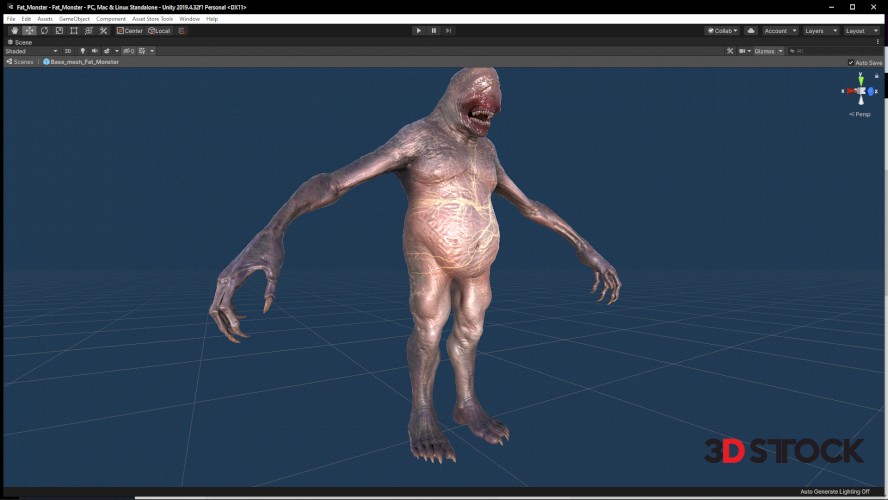
Task: Toggle scene grid visibility icon
Action: click(x=142, y=51)
